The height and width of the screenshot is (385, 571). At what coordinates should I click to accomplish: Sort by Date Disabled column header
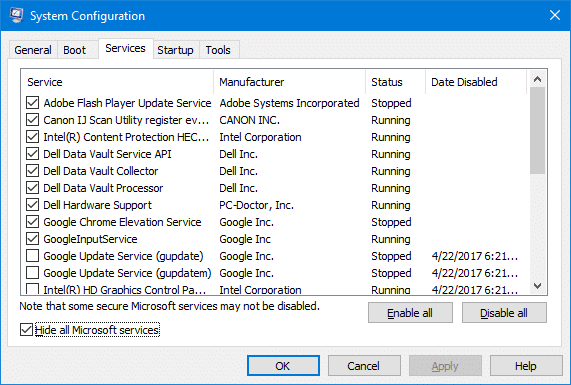point(476,82)
